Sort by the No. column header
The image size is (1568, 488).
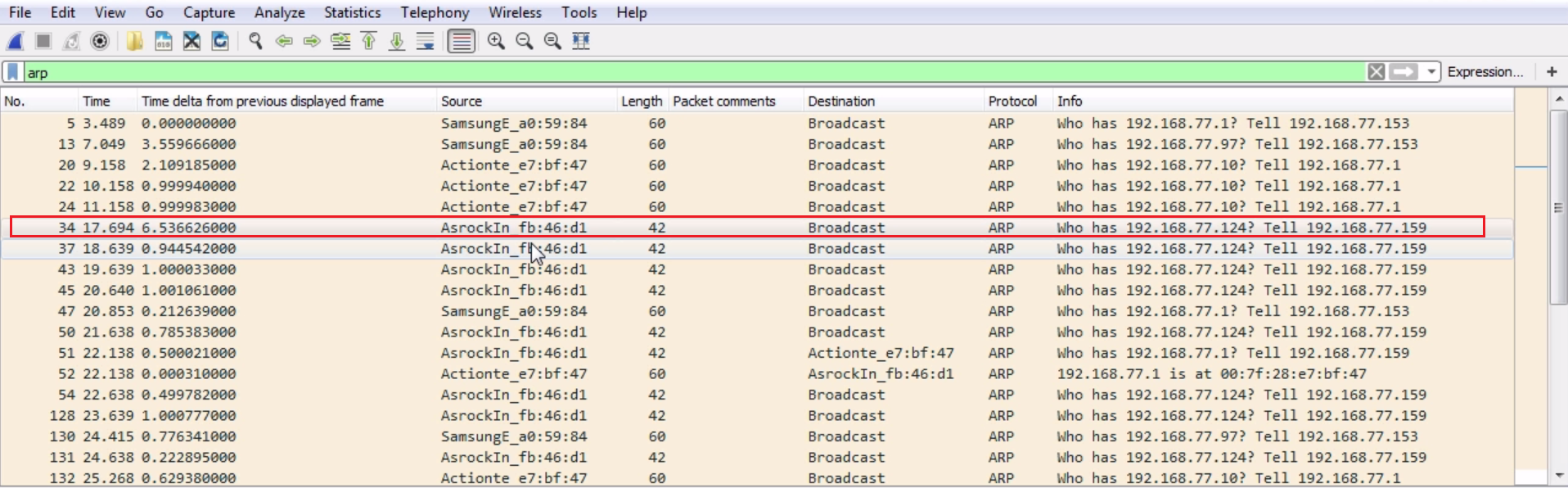[x=39, y=101]
